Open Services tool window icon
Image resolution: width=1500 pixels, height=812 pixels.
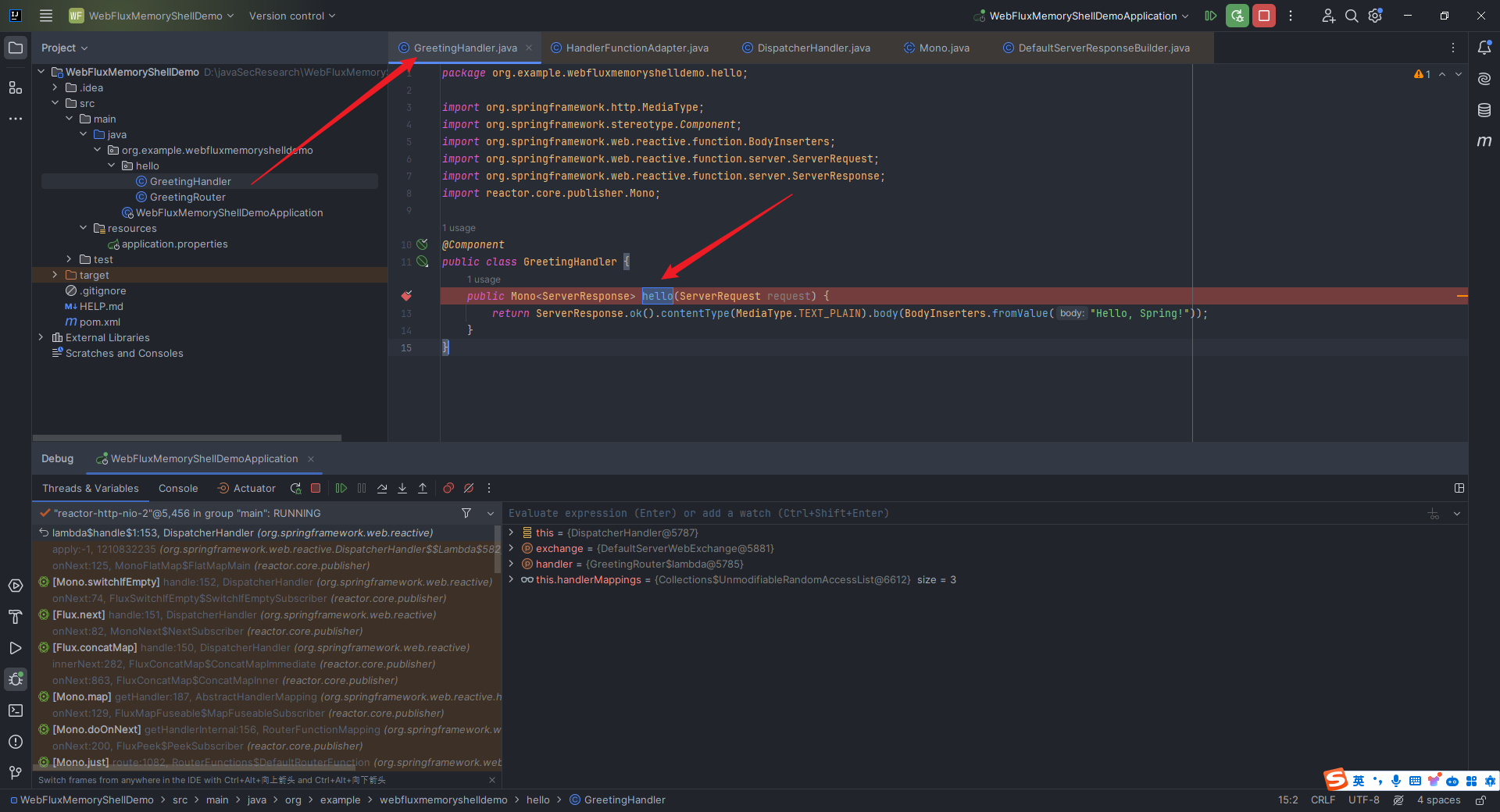16,586
